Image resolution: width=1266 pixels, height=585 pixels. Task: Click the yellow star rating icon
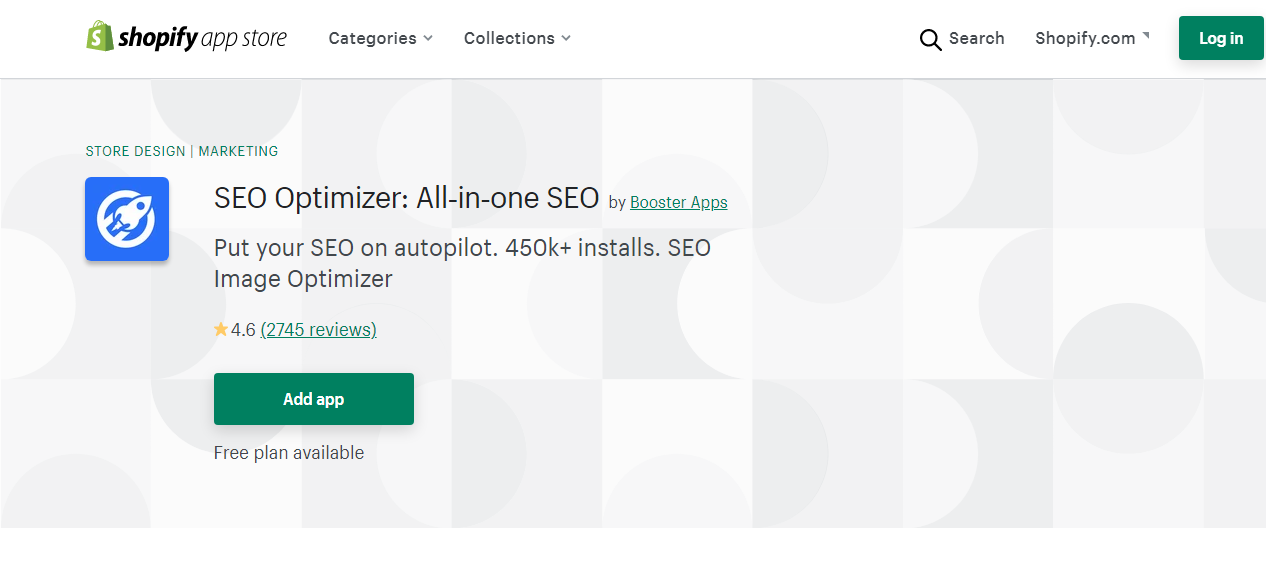point(221,329)
